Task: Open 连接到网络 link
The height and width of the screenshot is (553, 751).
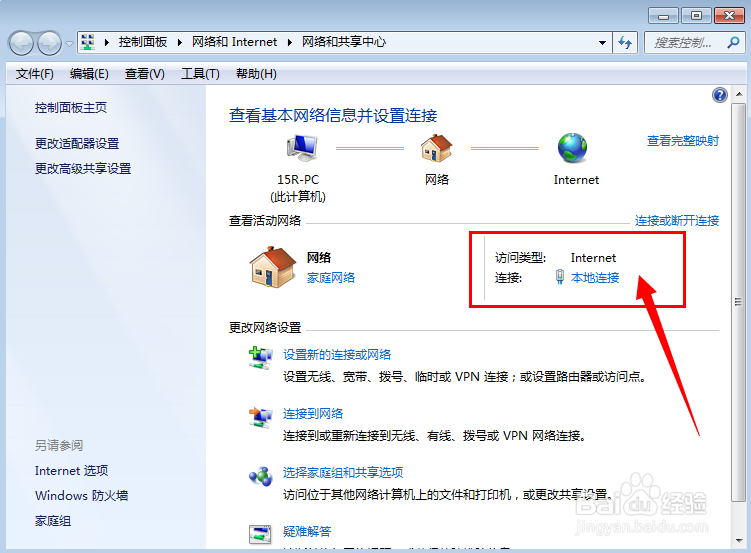Action: tap(313, 414)
